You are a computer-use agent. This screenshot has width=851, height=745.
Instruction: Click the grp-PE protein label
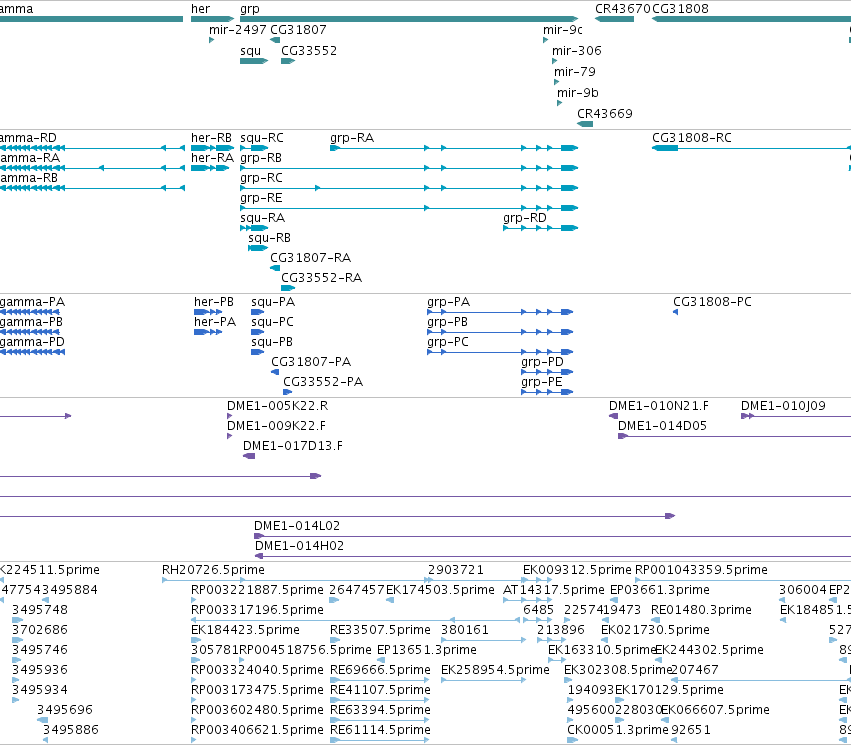pos(542,382)
